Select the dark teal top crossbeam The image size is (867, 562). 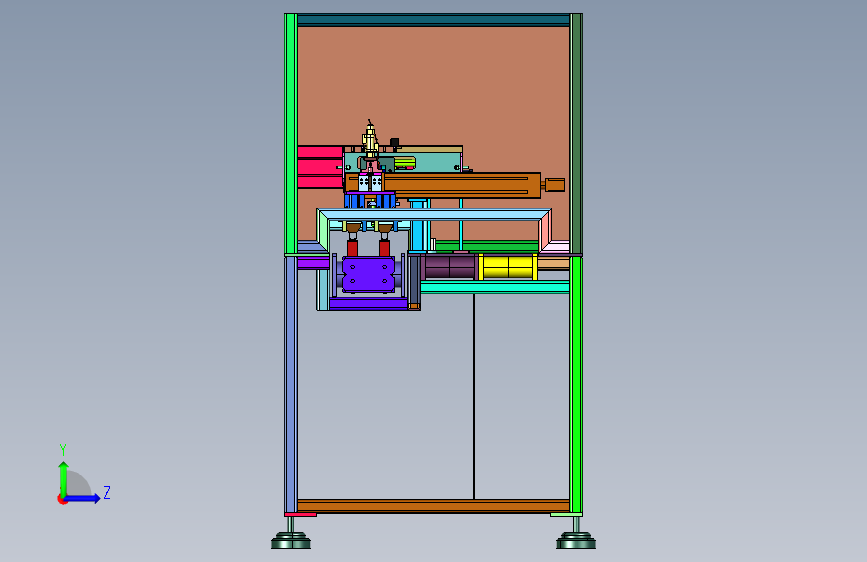[434, 20]
